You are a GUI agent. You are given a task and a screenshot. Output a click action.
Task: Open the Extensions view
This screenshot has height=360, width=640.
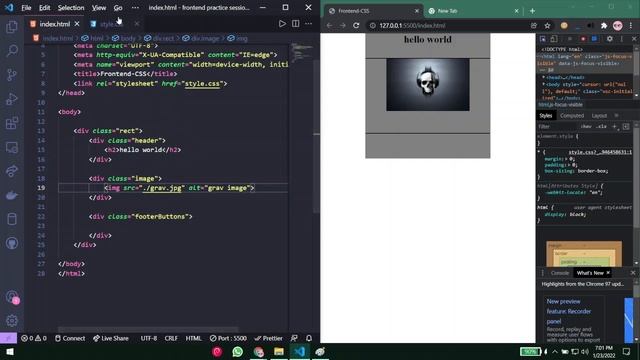tap(12, 123)
